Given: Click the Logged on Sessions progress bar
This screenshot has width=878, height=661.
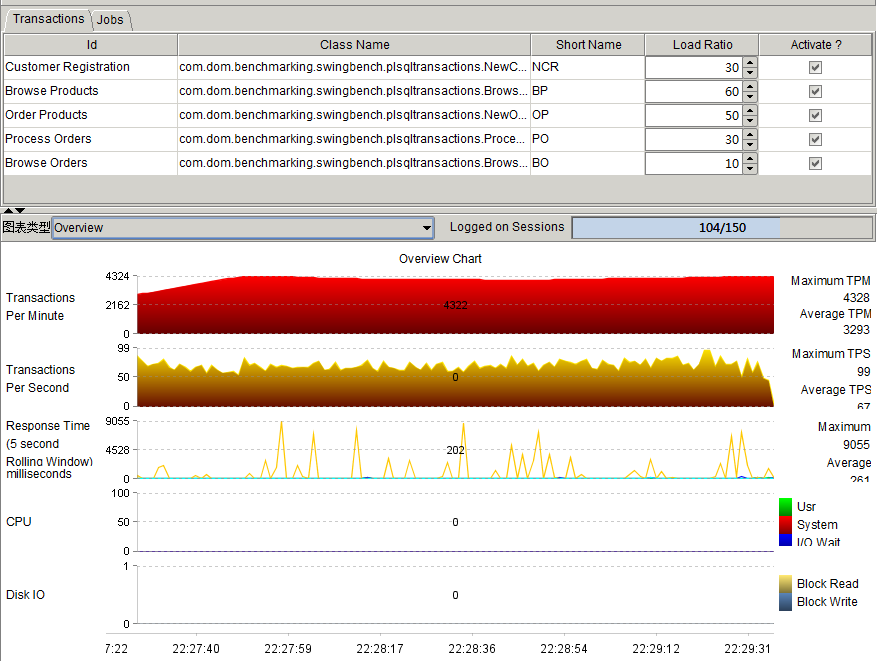Looking at the screenshot, I should coord(721,228).
